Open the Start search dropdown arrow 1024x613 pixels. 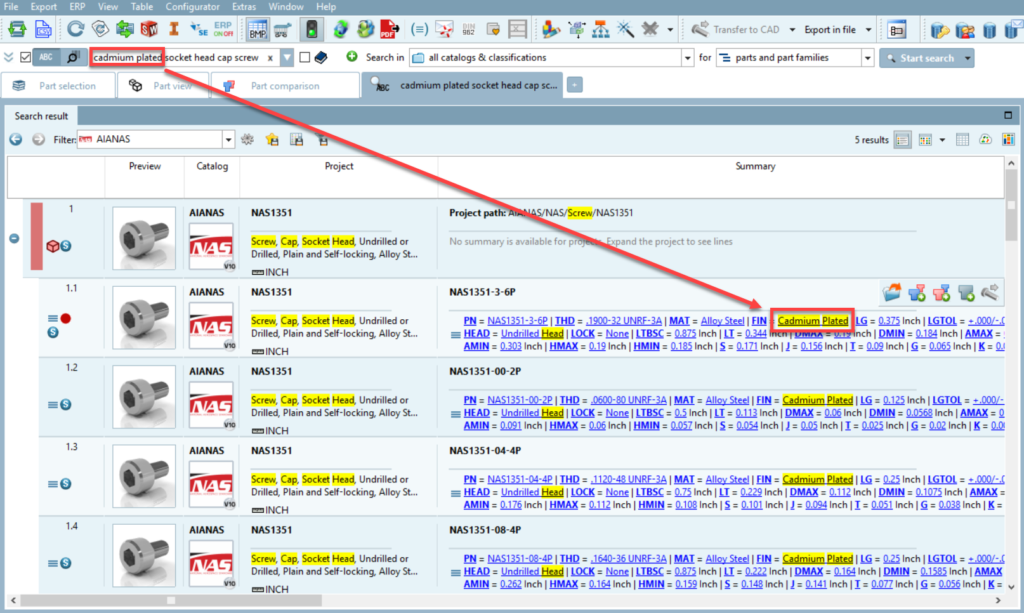(x=968, y=58)
